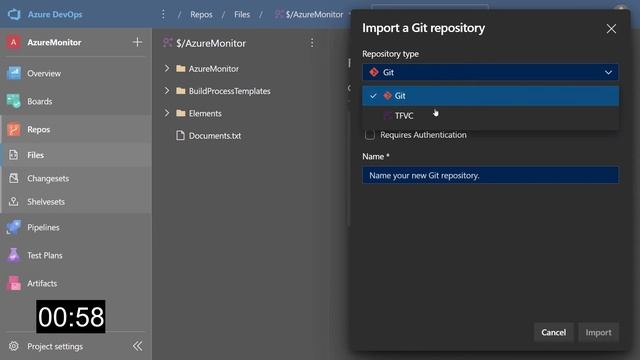Collapse the sidebar with double-chevron icon
This screenshot has width=640, height=360.
click(x=138, y=346)
